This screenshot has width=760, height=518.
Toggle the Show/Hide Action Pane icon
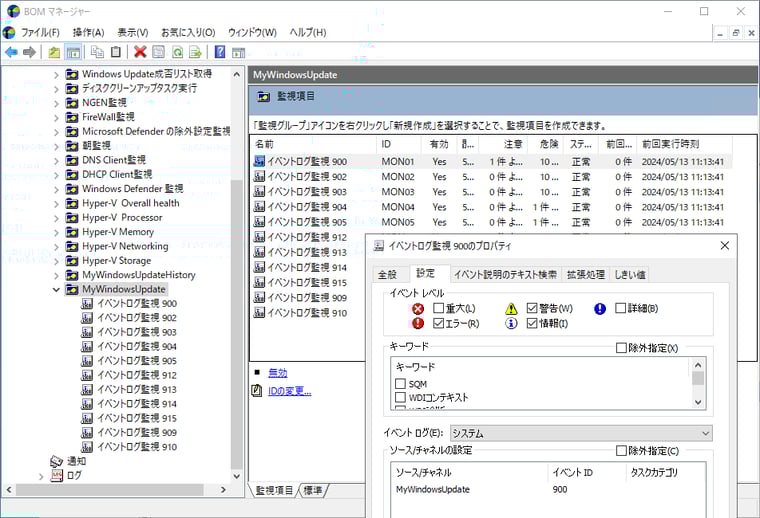pos(238,52)
